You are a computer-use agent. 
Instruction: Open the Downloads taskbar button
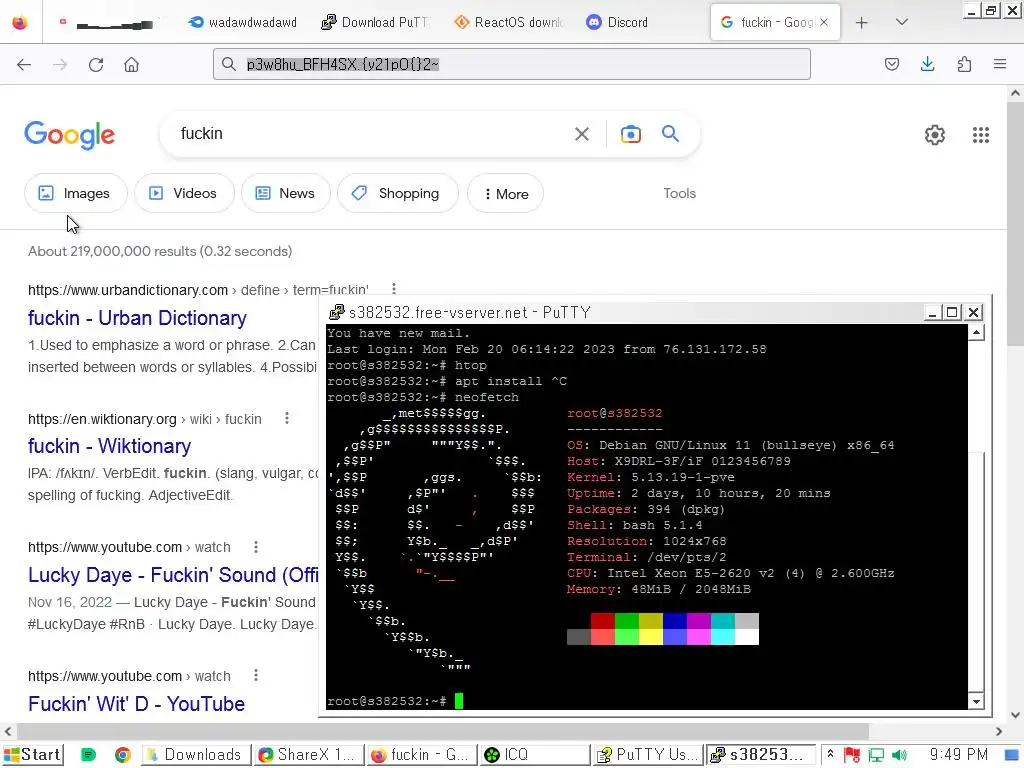click(x=196, y=755)
